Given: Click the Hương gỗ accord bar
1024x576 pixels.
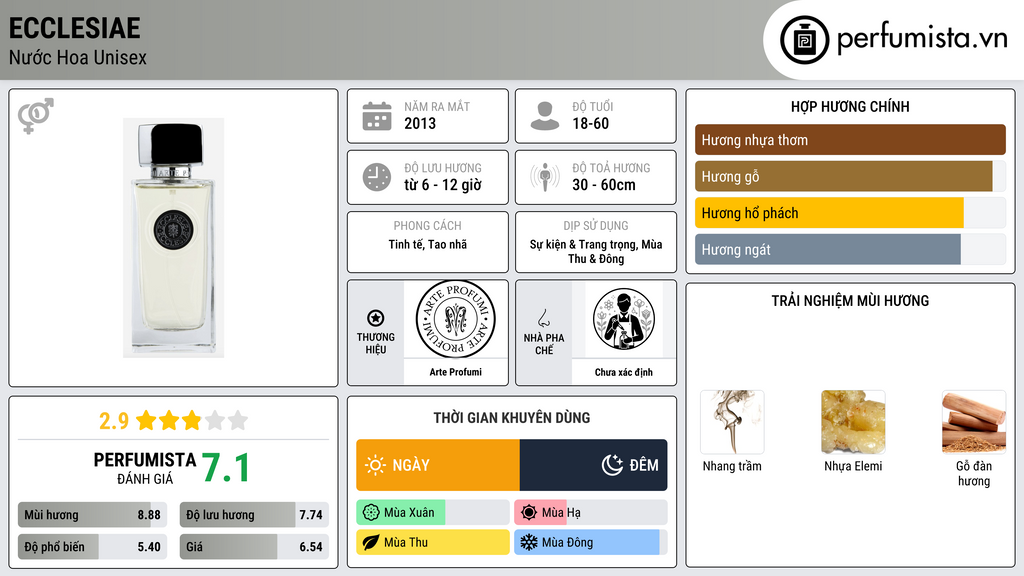Looking at the screenshot, I should click(850, 176).
